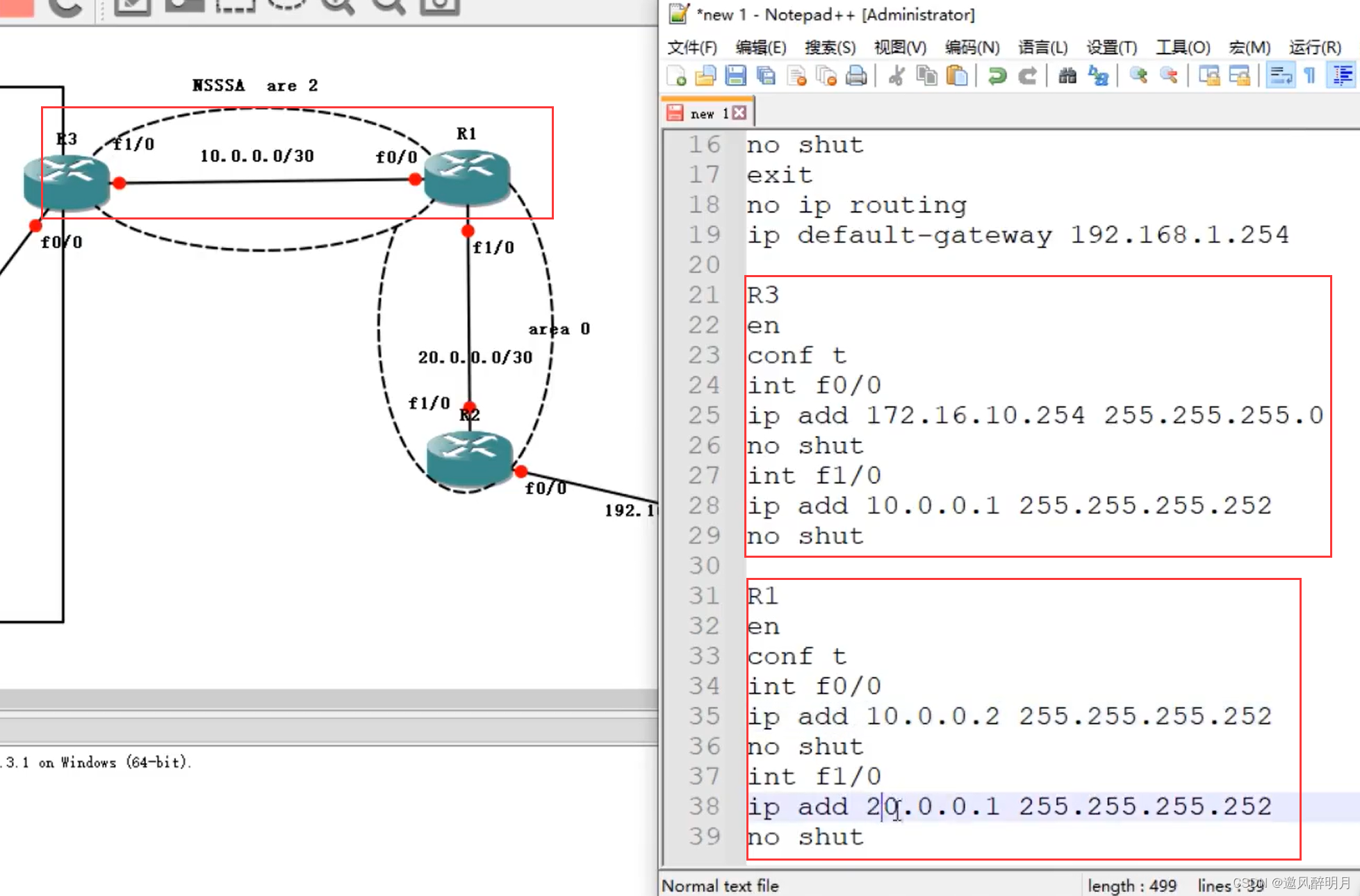Click the '20.0.0.0/30' link label

(475, 357)
